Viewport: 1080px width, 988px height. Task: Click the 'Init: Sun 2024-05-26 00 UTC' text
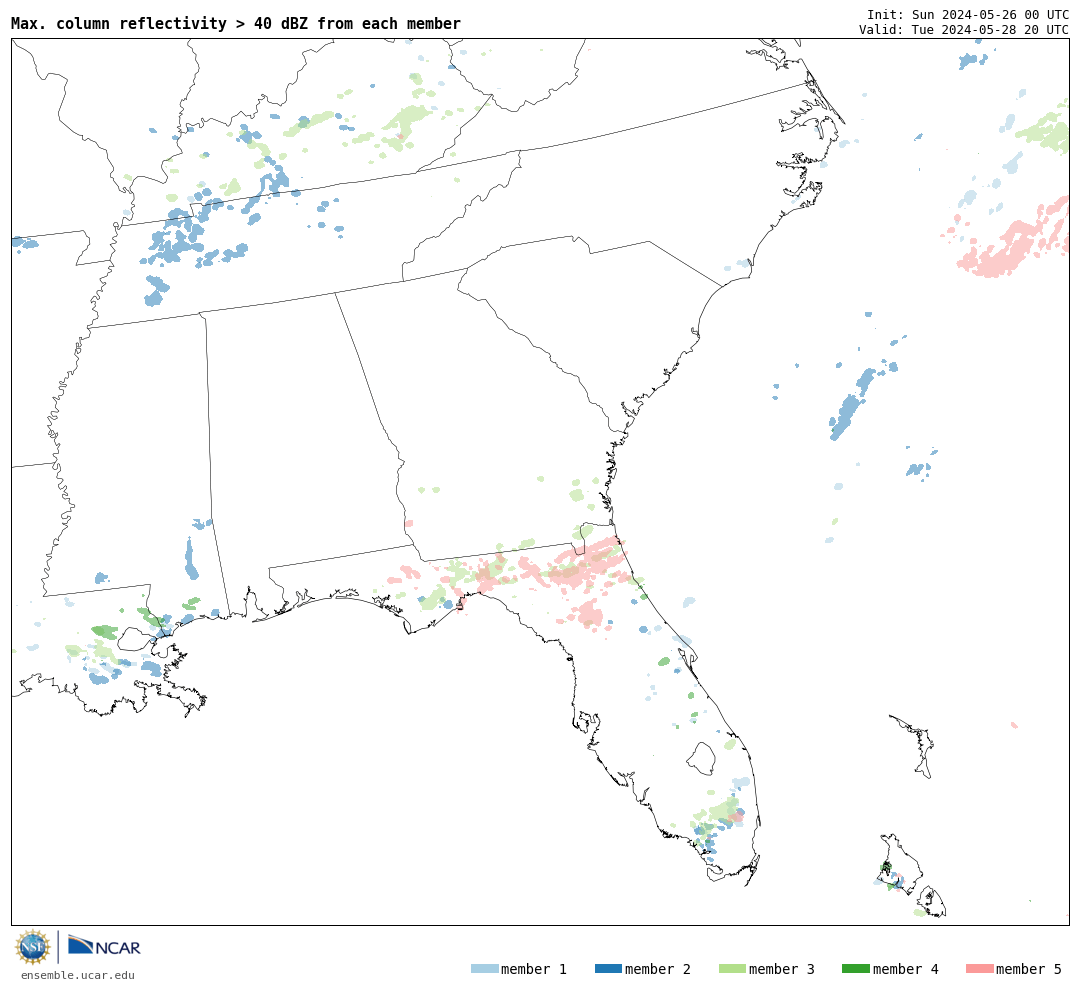pyautogui.click(x=968, y=15)
